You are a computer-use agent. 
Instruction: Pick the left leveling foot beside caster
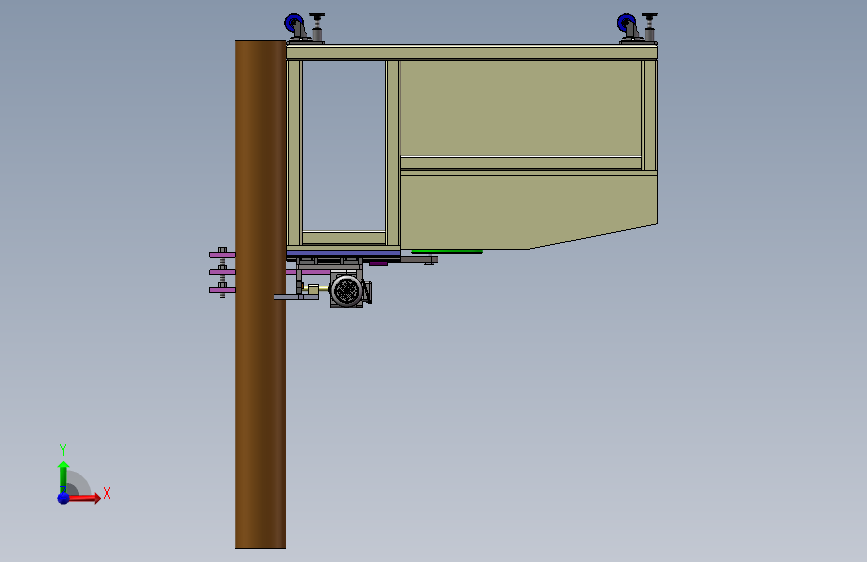(317, 28)
